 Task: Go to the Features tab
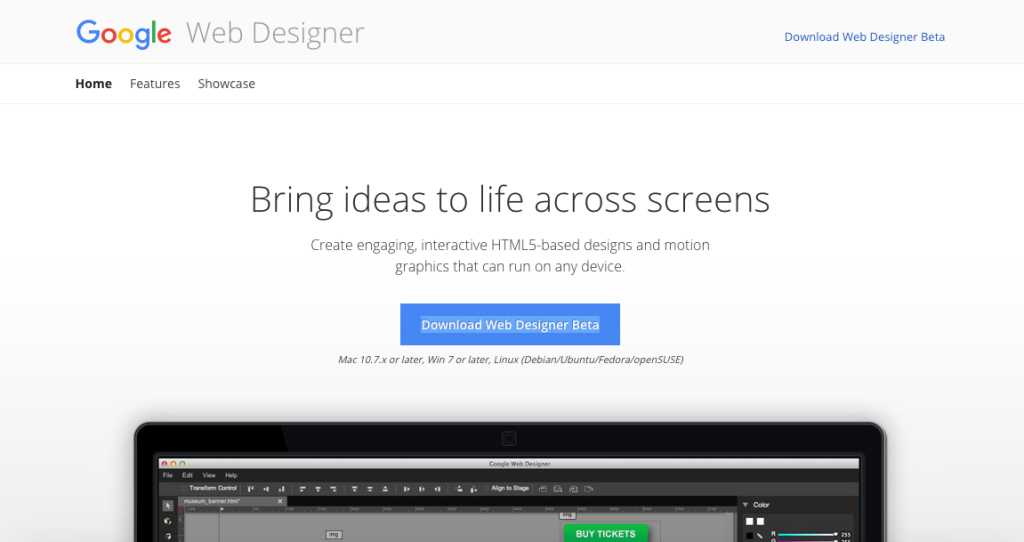tap(155, 84)
